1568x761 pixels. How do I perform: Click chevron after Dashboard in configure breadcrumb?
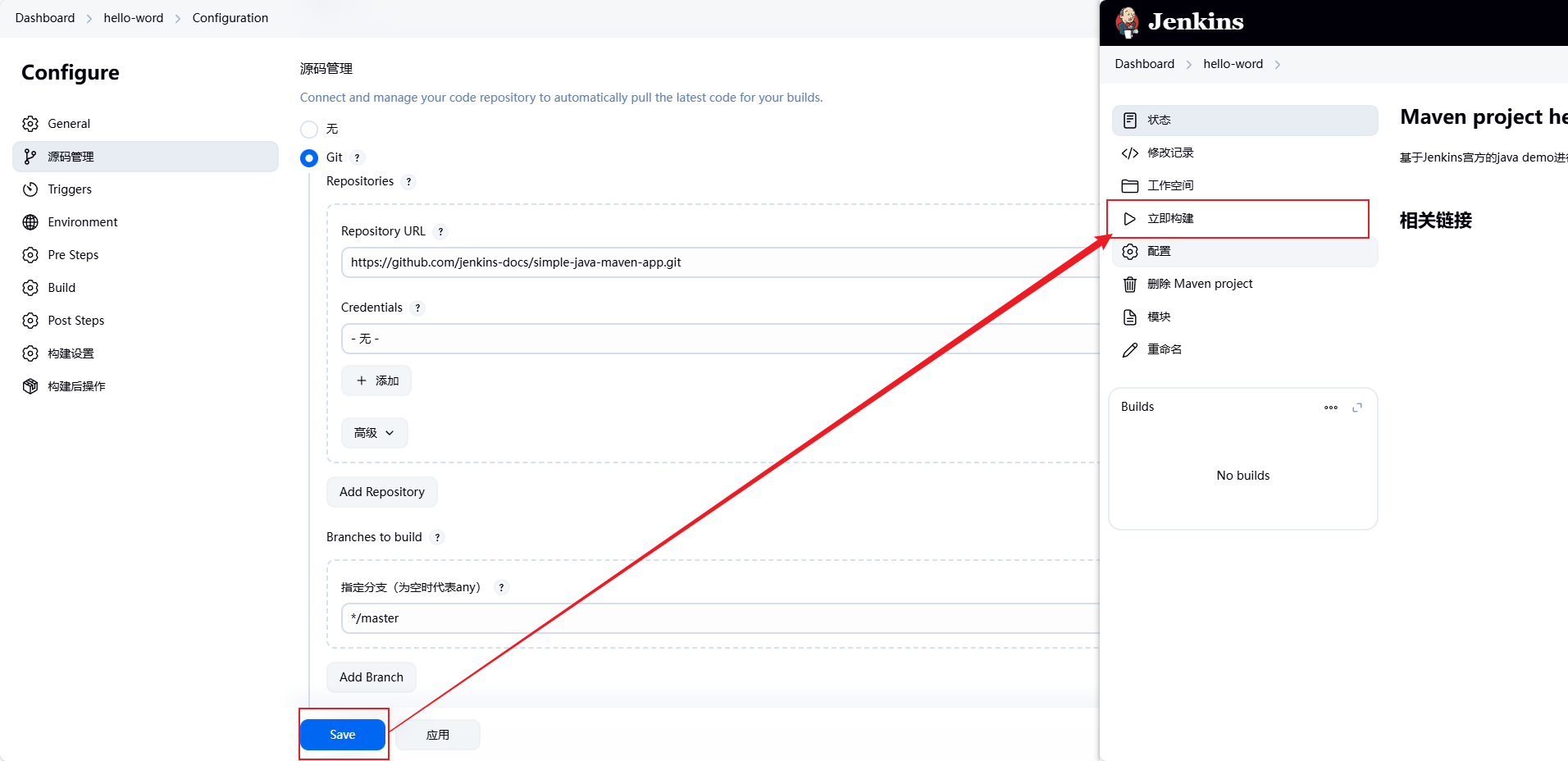(89, 18)
